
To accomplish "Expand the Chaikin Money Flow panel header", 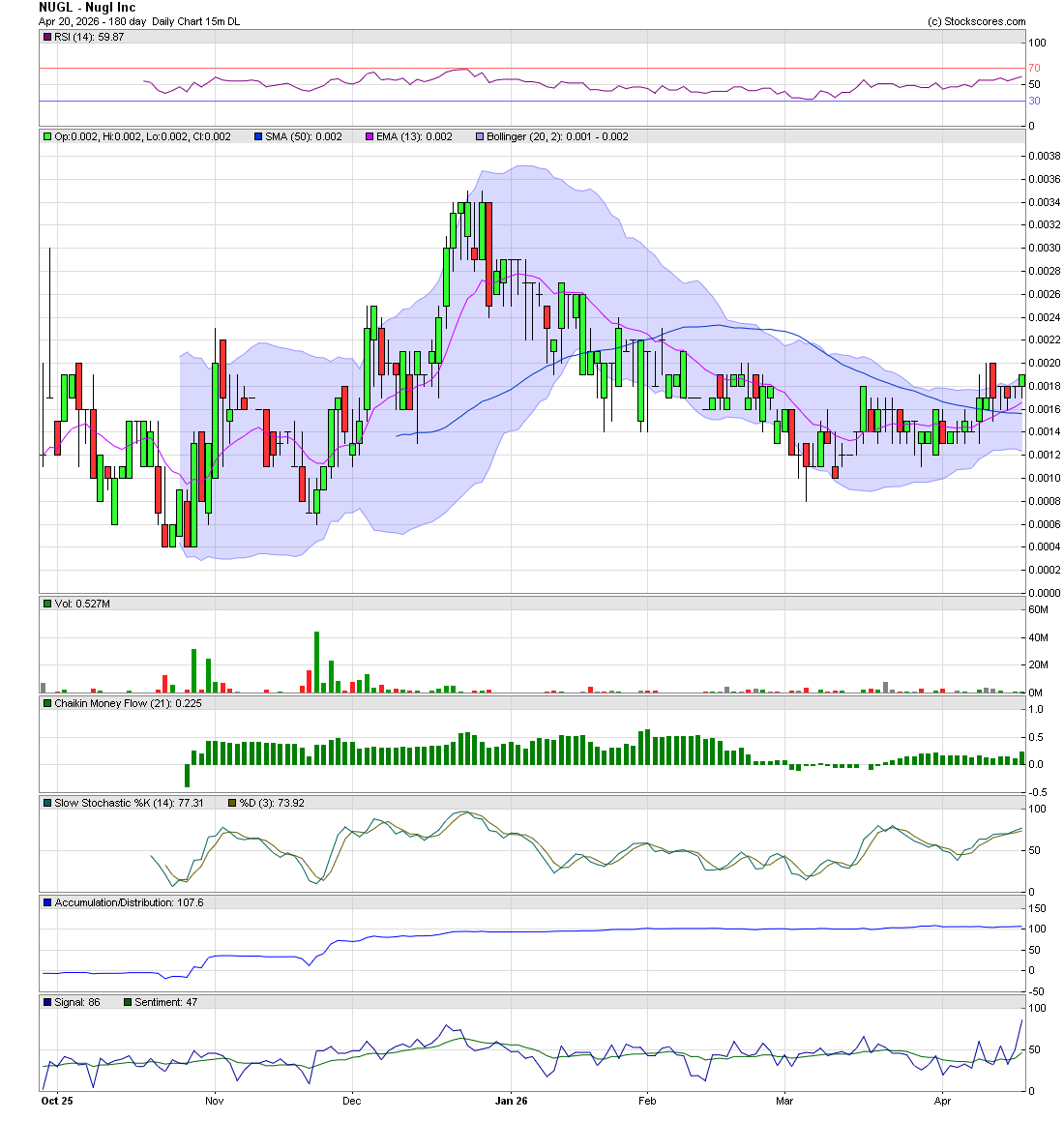I will click(x=532, y=703).
